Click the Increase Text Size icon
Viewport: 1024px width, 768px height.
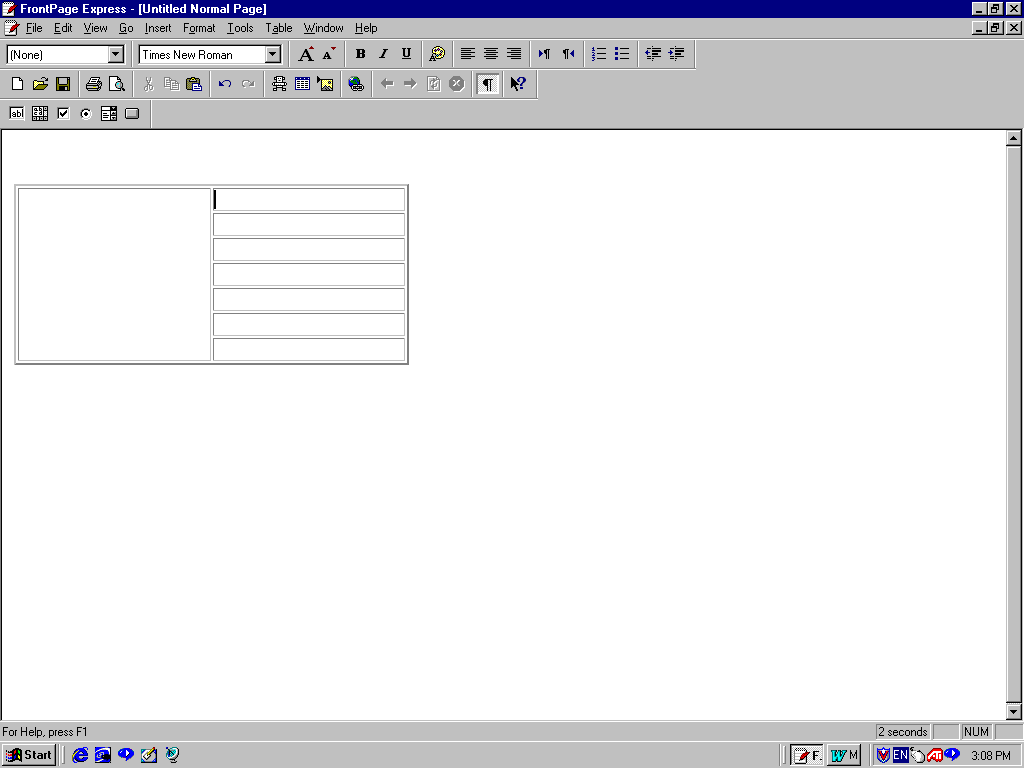coord(307,54)
